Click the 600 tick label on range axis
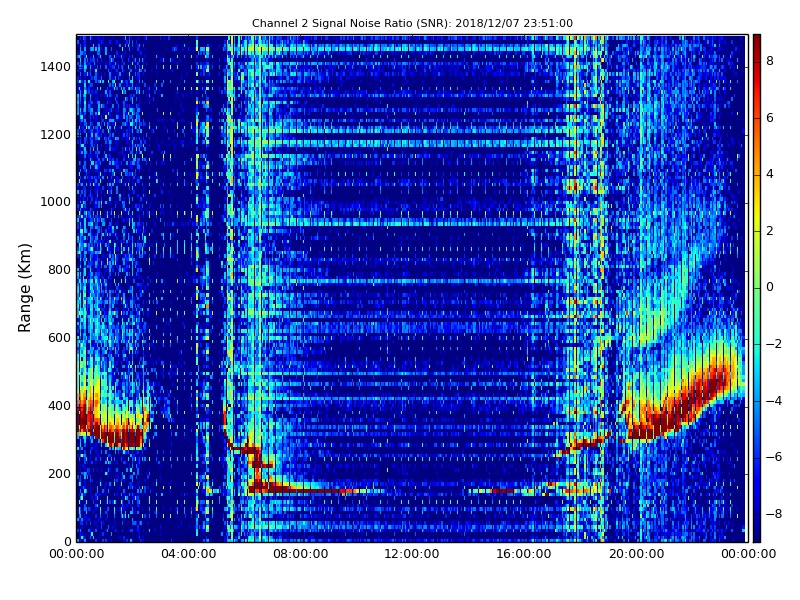Image resolution: width=800 pixels, height=600 pixels. pos(59,338)
